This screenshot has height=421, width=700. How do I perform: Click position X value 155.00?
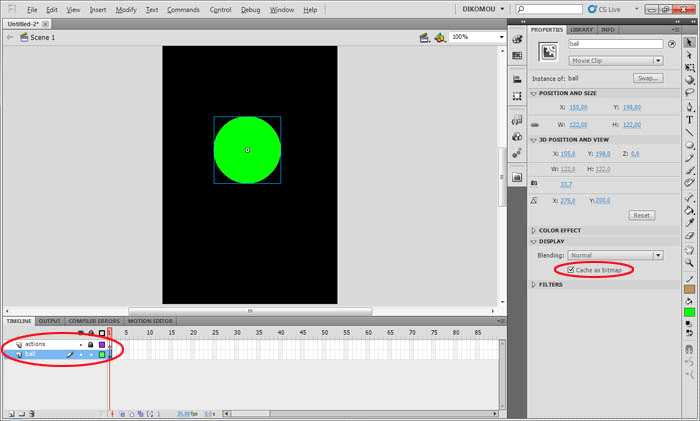[x=579, y=108]
